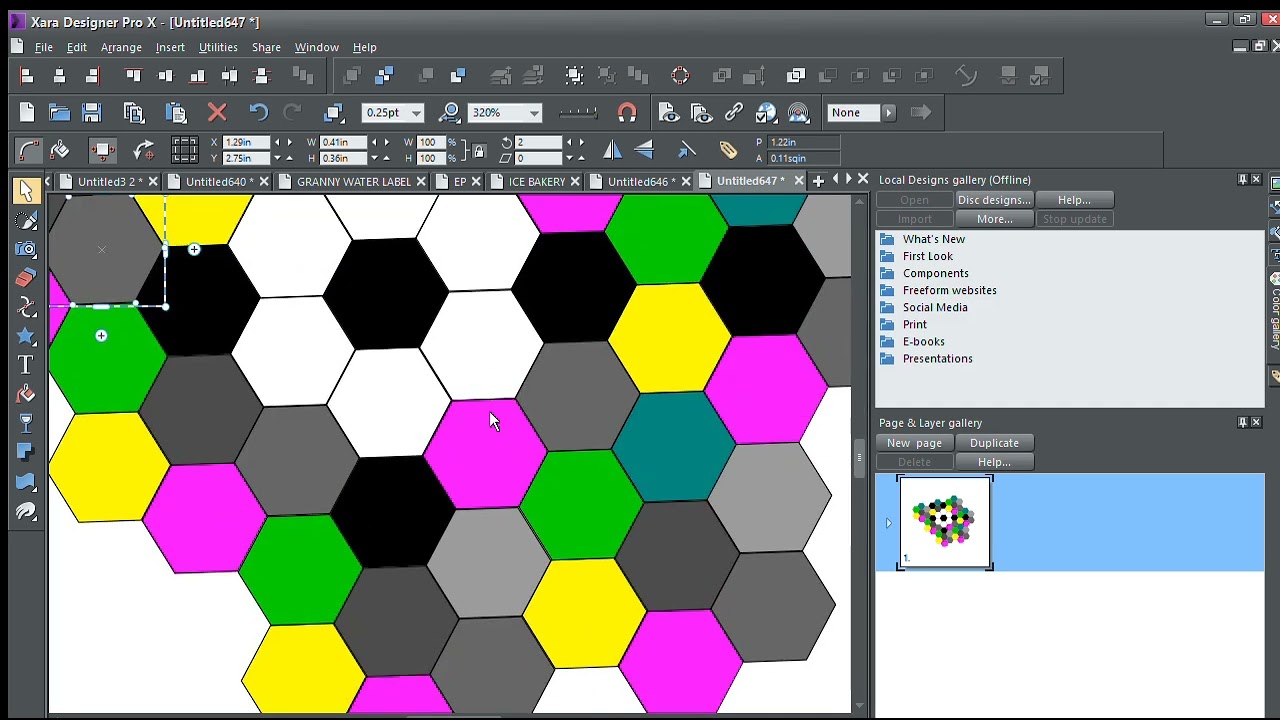Preview page in browser eye icon
This screenshot has height=720, width=1280.
click(669, 113)
